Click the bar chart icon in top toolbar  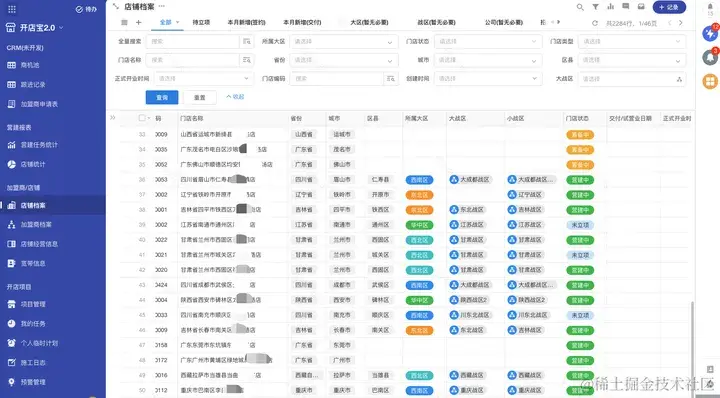(x=610, y=7)
